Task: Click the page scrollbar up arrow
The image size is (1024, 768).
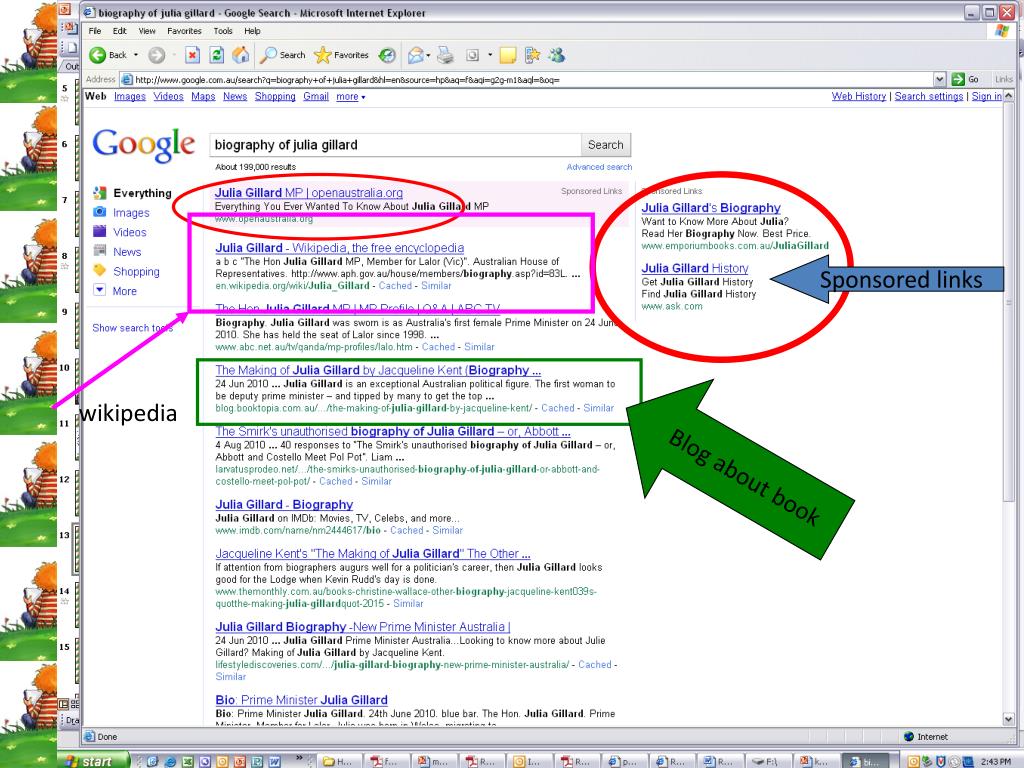Action: tap(1008, 97)
